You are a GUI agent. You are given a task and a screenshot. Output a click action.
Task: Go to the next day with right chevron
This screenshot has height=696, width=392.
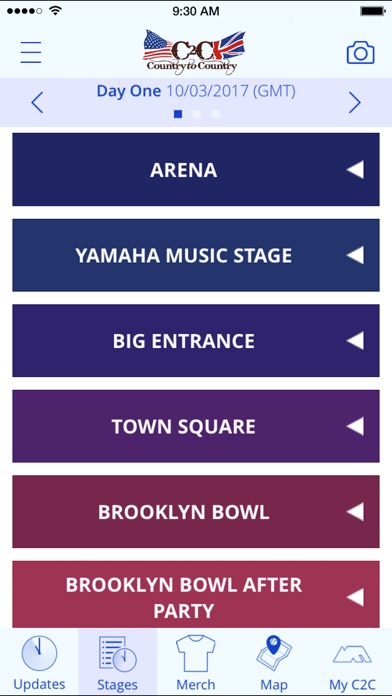355,103
